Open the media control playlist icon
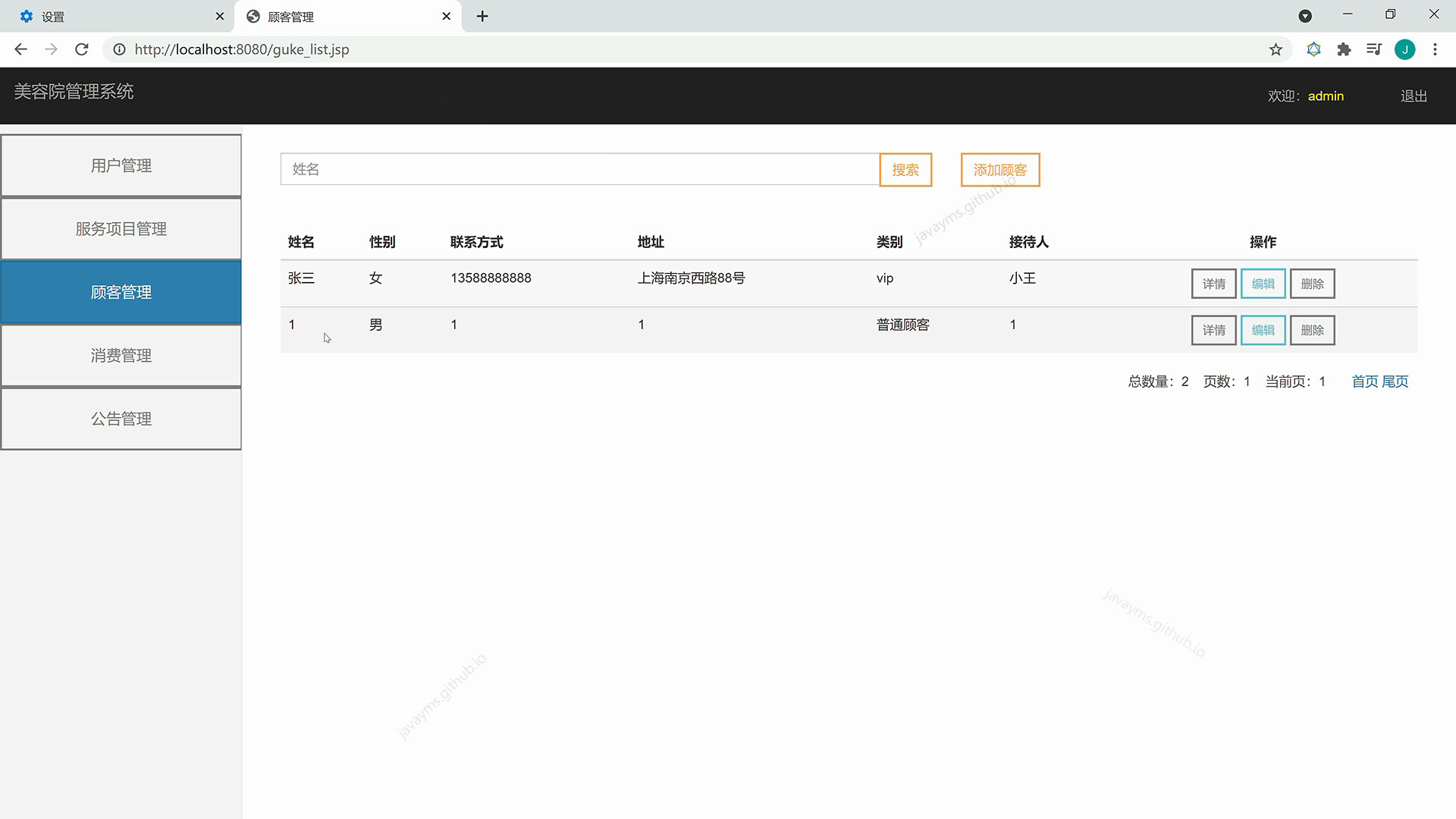Image resolution: width=1456 pixels, height=819 pixels. tap(1373, 49)
